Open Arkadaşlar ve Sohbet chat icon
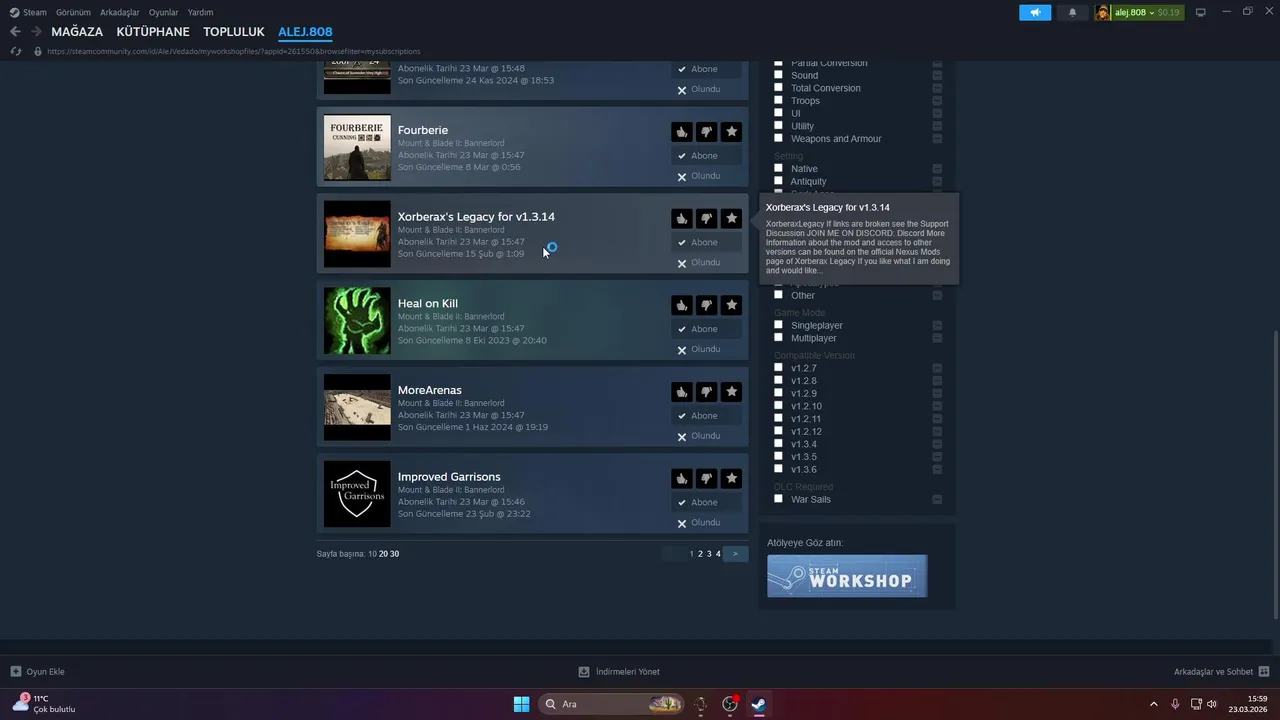Screen dimensions: 1280x720 click(1264, 671)
